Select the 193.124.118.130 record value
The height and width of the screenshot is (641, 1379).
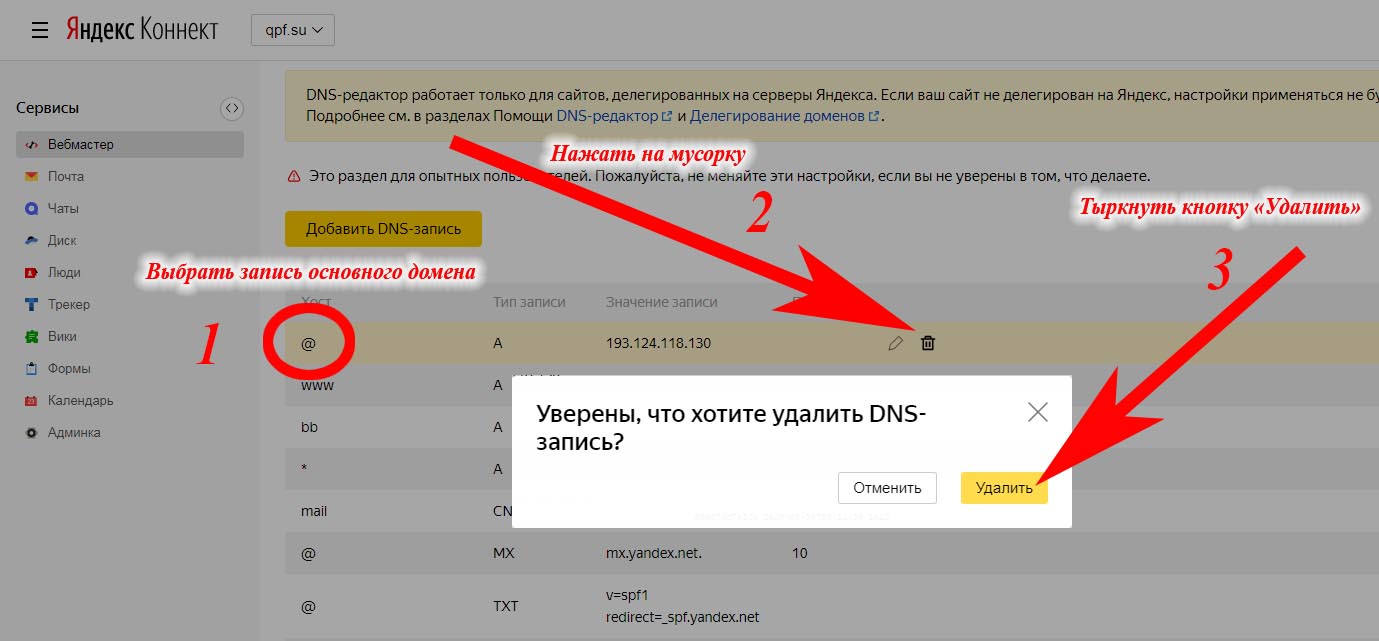click(x=658, y=343)
